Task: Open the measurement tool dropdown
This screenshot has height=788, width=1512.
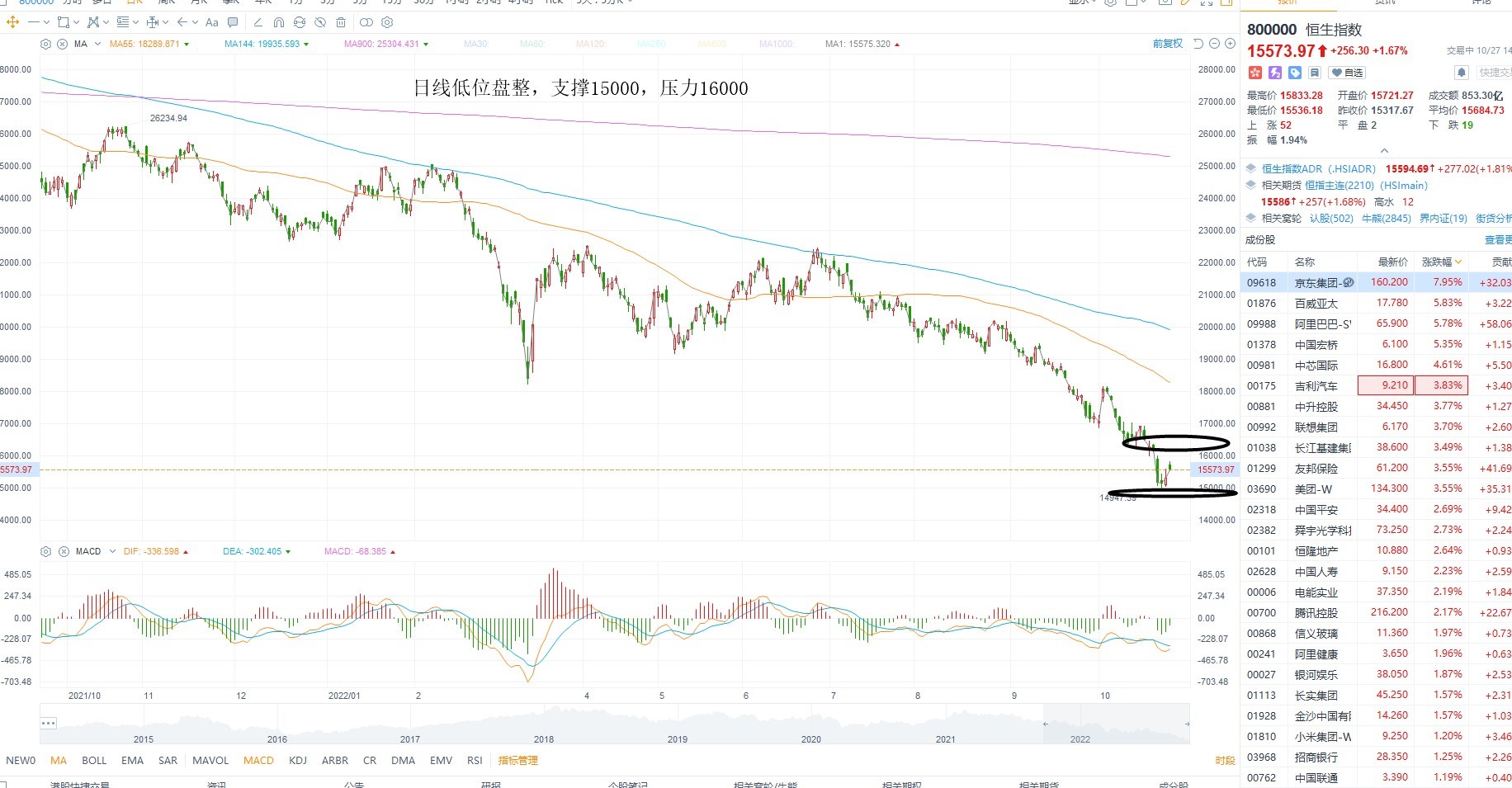Action: click(x=165, y=22)
